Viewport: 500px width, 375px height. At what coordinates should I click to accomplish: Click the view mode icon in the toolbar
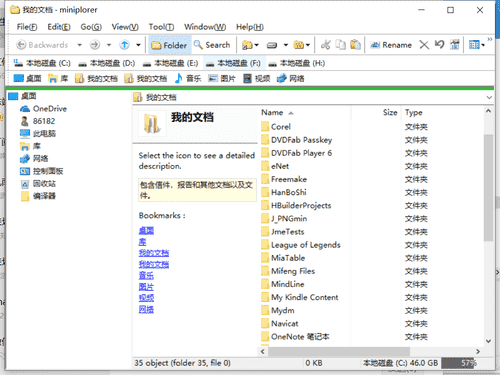[x=474, y=45]
